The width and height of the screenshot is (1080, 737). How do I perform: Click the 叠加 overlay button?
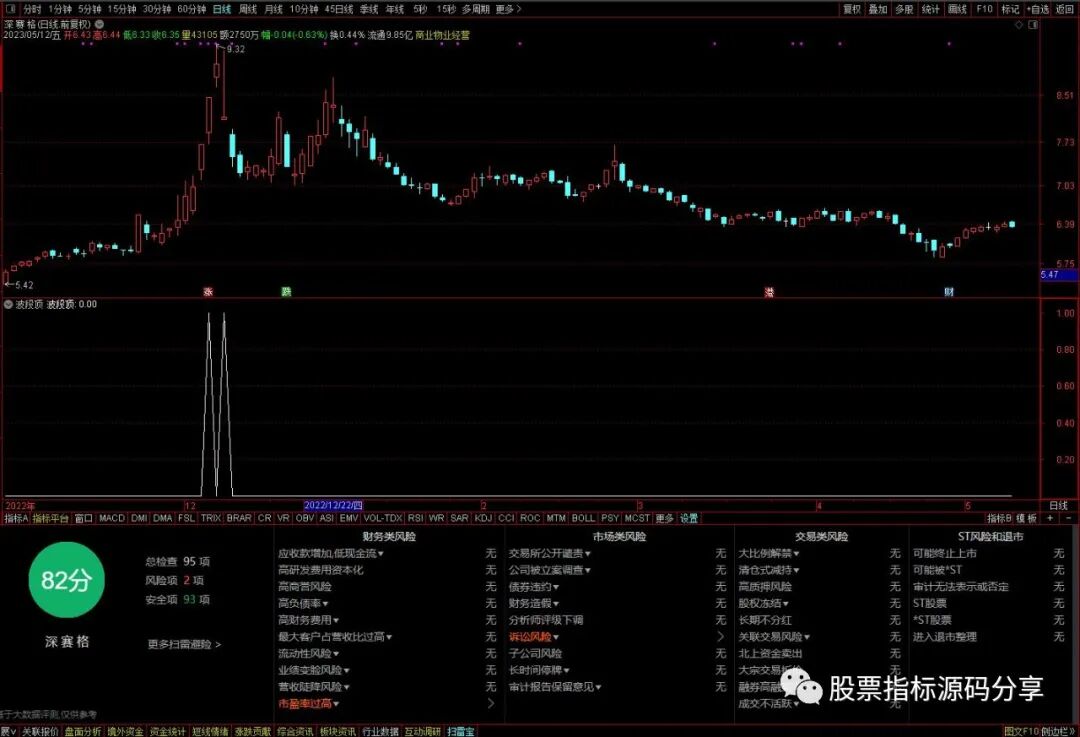[x=878, y=9]
